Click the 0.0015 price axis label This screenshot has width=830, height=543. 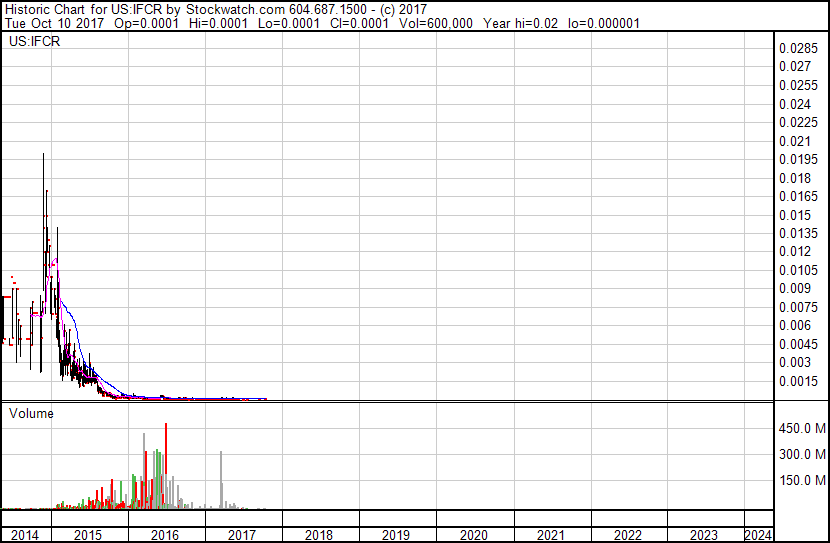[798, 381]
